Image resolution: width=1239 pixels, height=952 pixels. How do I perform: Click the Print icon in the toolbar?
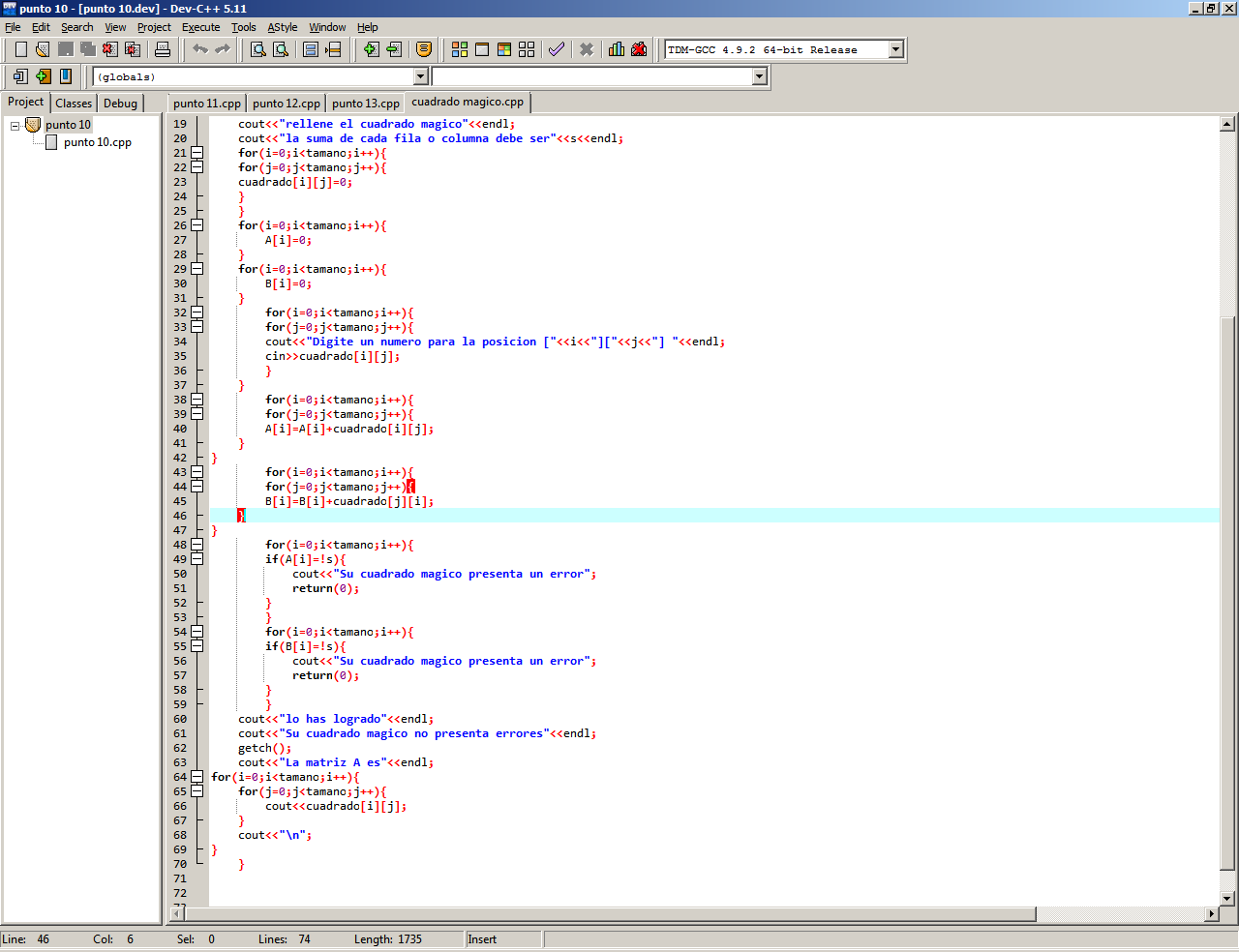click(163, 49)
